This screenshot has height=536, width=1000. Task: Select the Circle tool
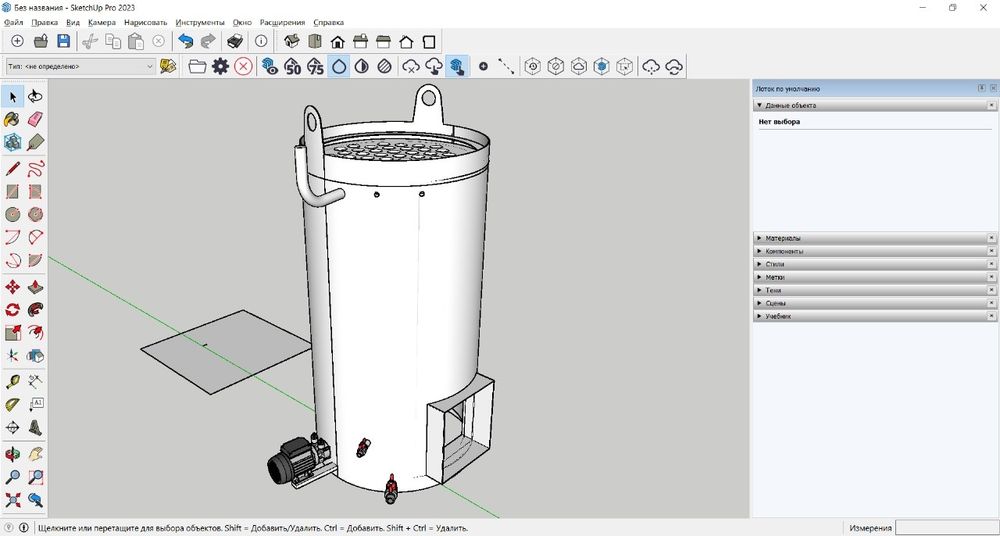point(13,214)
